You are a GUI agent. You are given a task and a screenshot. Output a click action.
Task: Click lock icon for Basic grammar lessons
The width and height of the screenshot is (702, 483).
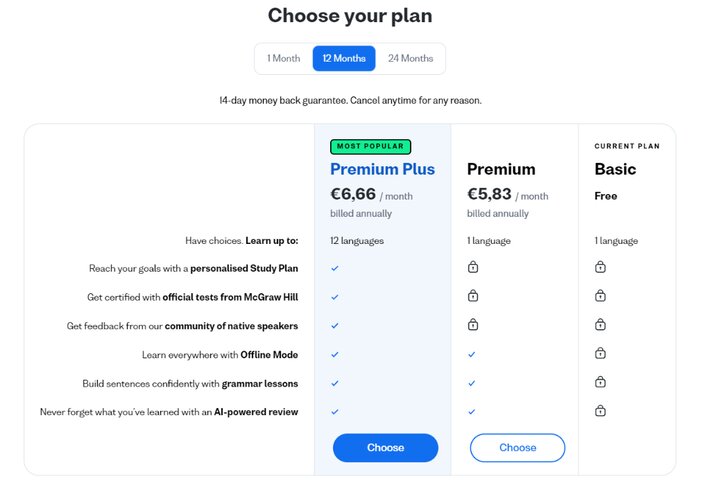tap(600, 382)
